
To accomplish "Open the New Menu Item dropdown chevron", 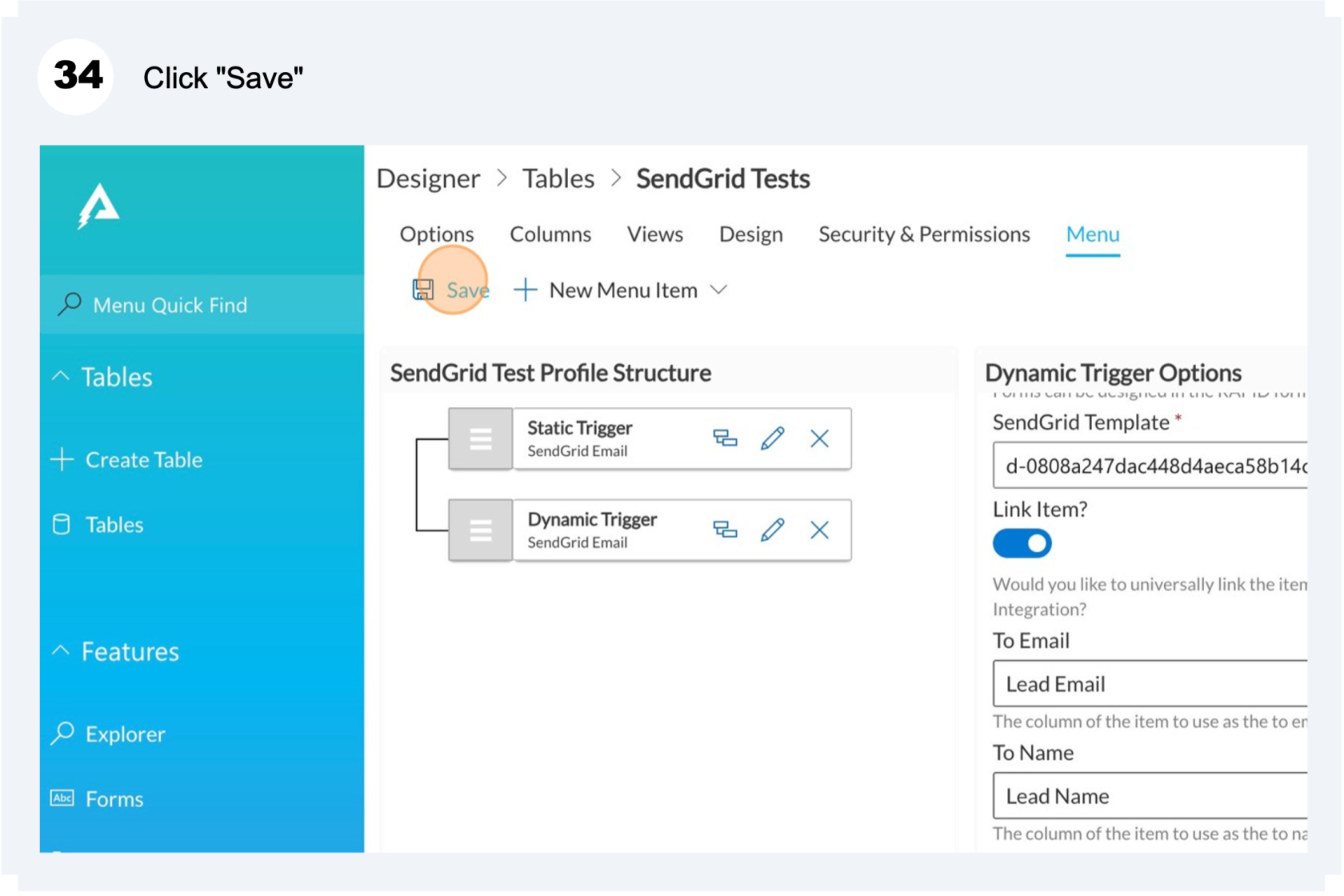I will (718, 290).
